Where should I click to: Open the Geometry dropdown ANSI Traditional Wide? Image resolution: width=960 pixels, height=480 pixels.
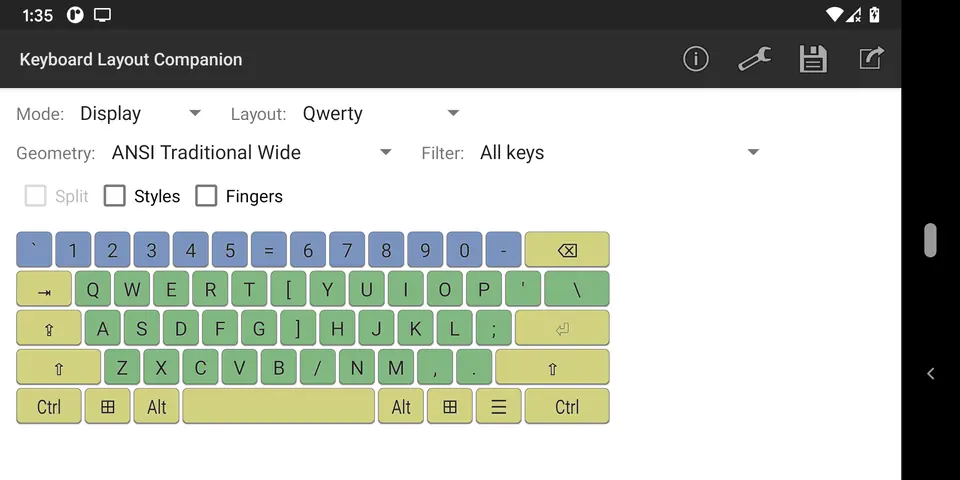coord(251,152)
